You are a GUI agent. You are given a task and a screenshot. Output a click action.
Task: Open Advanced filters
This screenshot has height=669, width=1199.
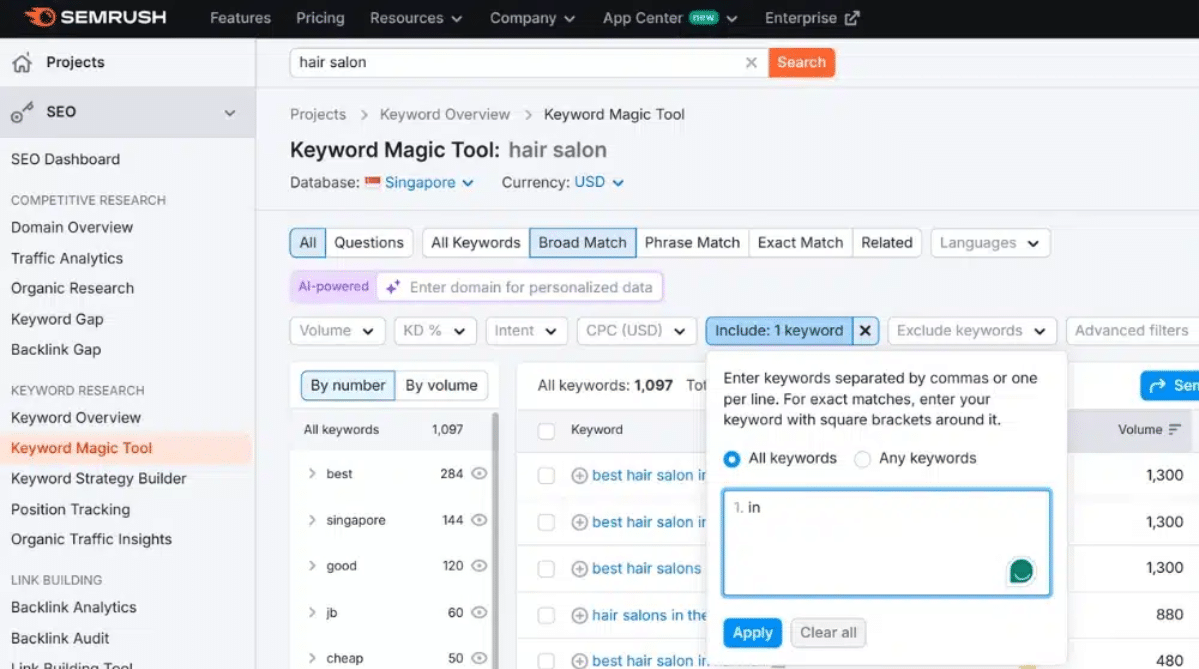(x=1132, y=331)
